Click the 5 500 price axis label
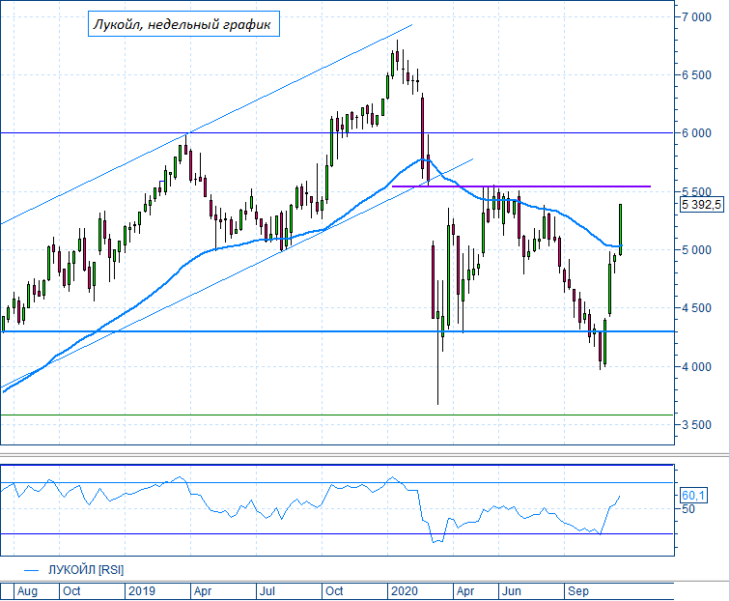 (x=696, y=191)
